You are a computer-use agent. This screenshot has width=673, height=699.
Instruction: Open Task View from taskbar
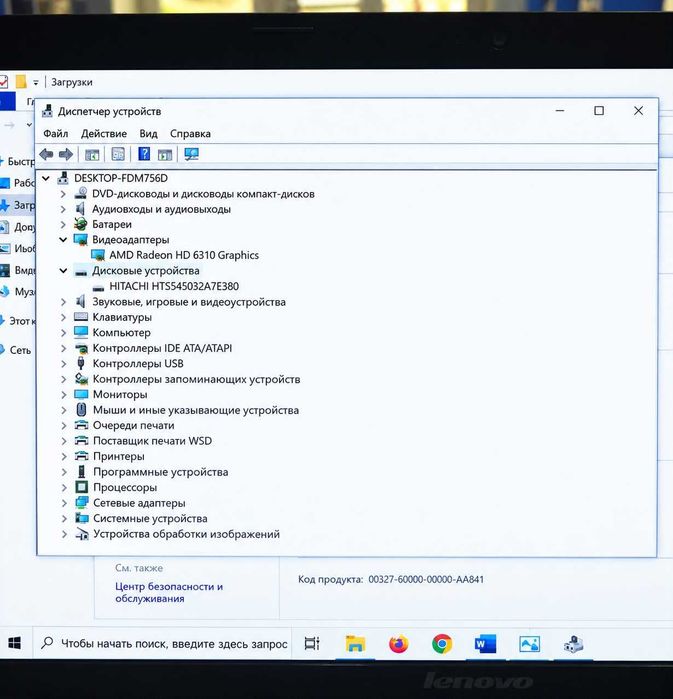coord(312,643)
